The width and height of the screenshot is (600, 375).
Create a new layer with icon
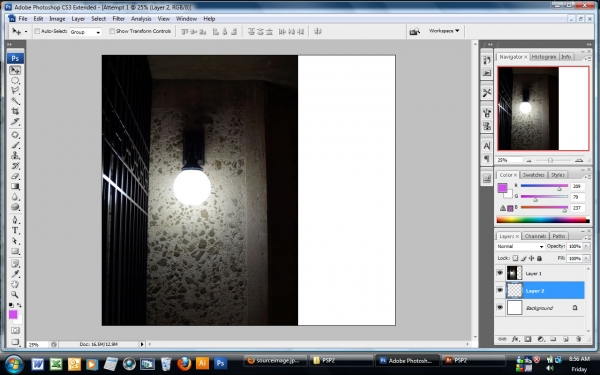point(566,339)
